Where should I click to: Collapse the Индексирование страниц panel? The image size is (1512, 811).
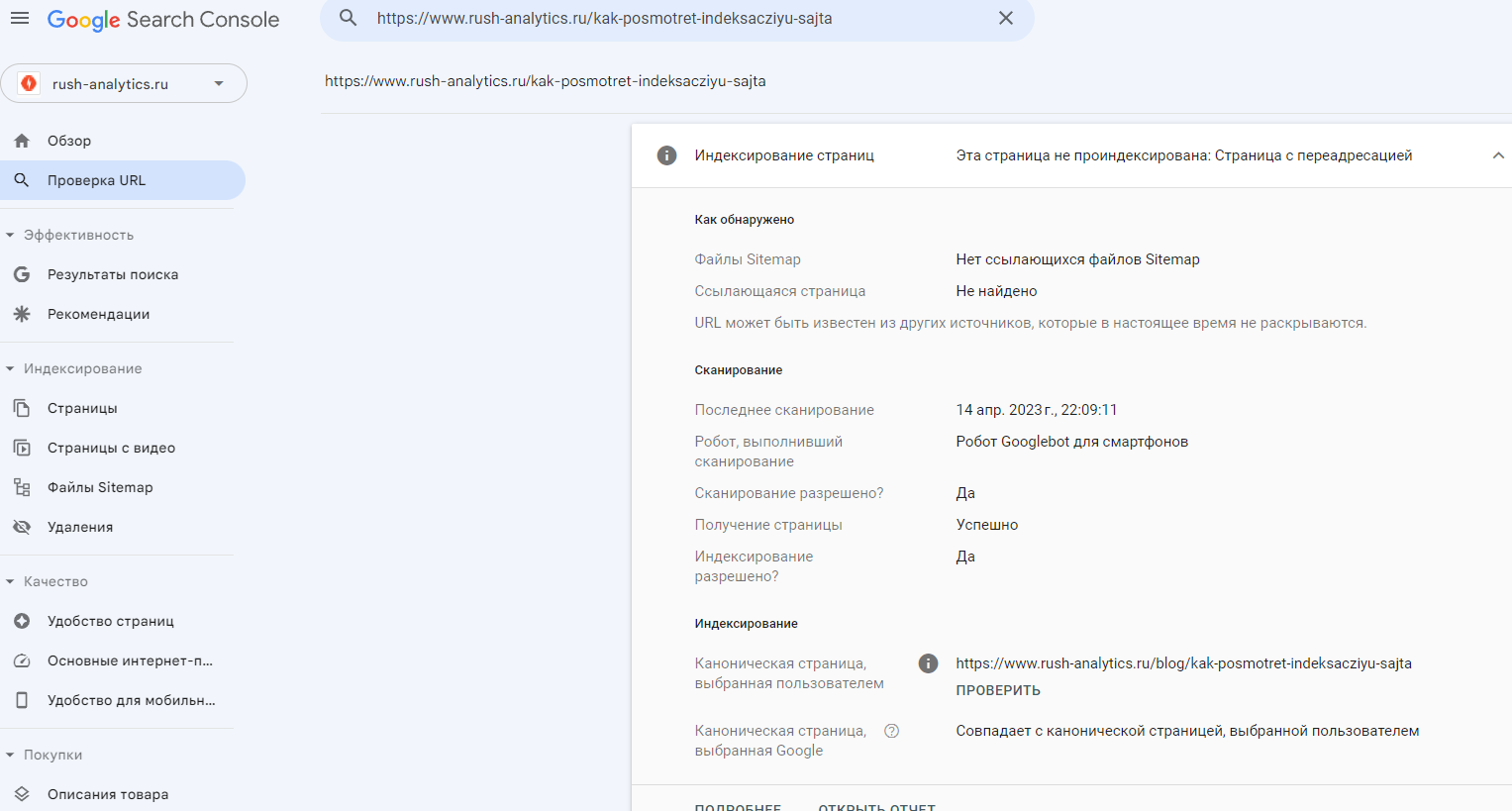(1497, 155)
